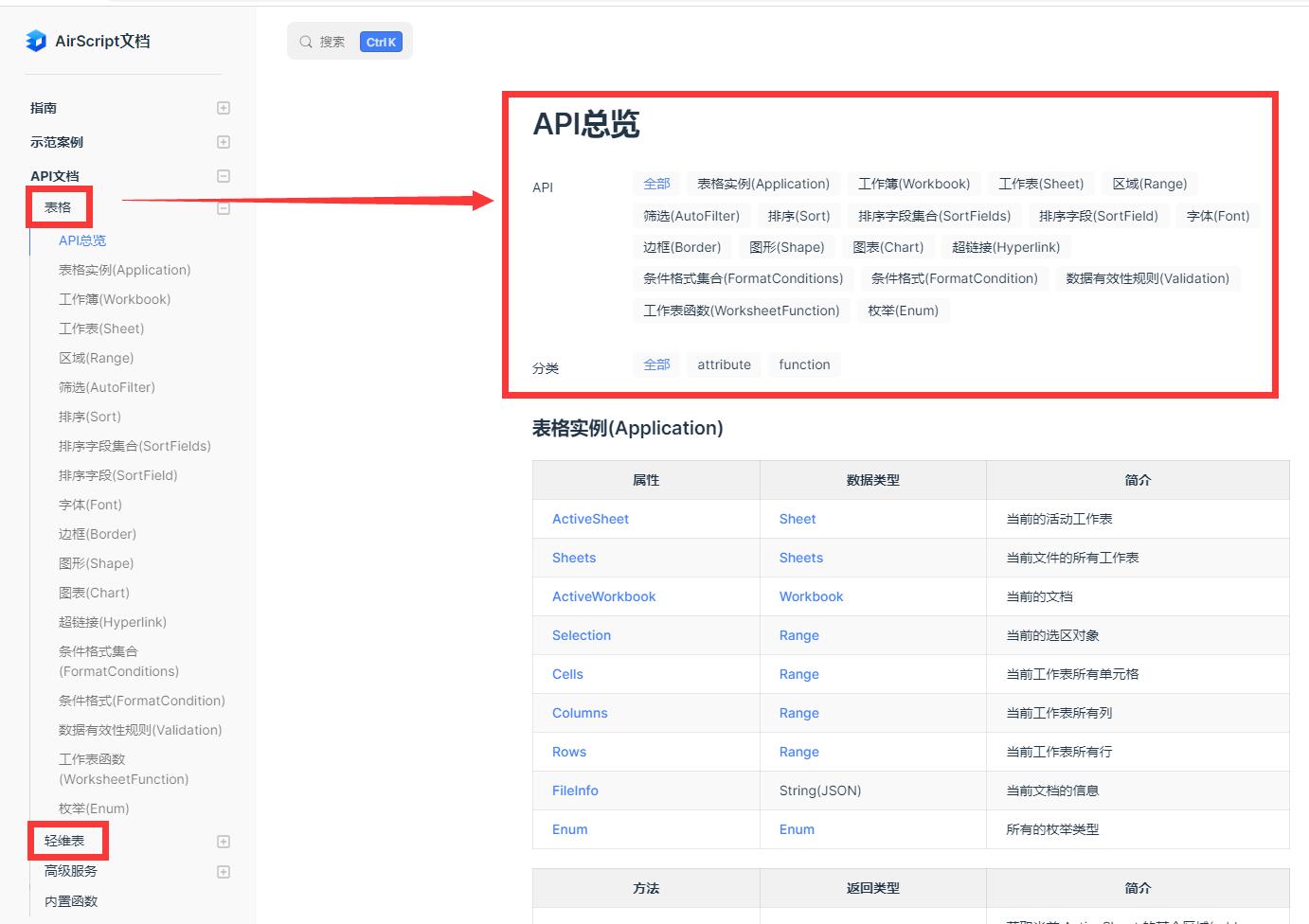Select 全部 in the 分类 row
The width and height of the screenshot is (1309, 924).
tap(656, 364)
